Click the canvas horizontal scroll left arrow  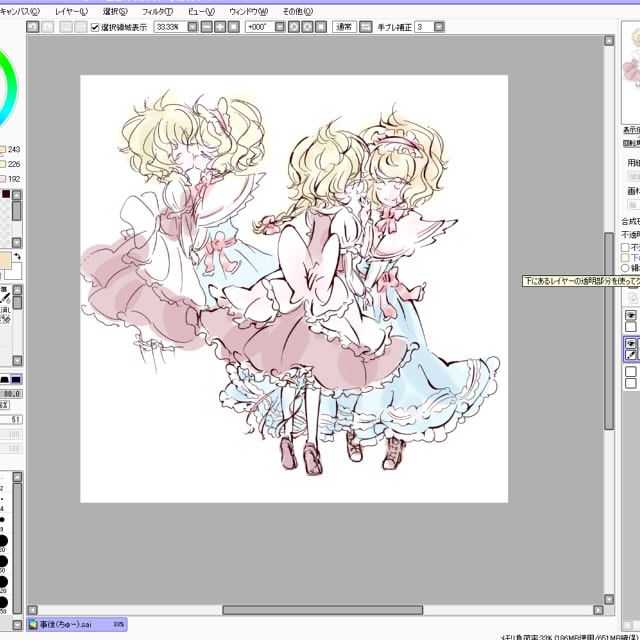click(32, 610)
